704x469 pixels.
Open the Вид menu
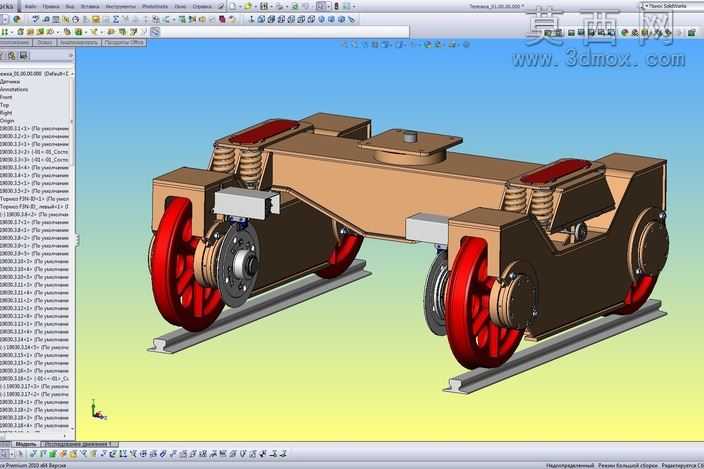(x=70, y=7)
